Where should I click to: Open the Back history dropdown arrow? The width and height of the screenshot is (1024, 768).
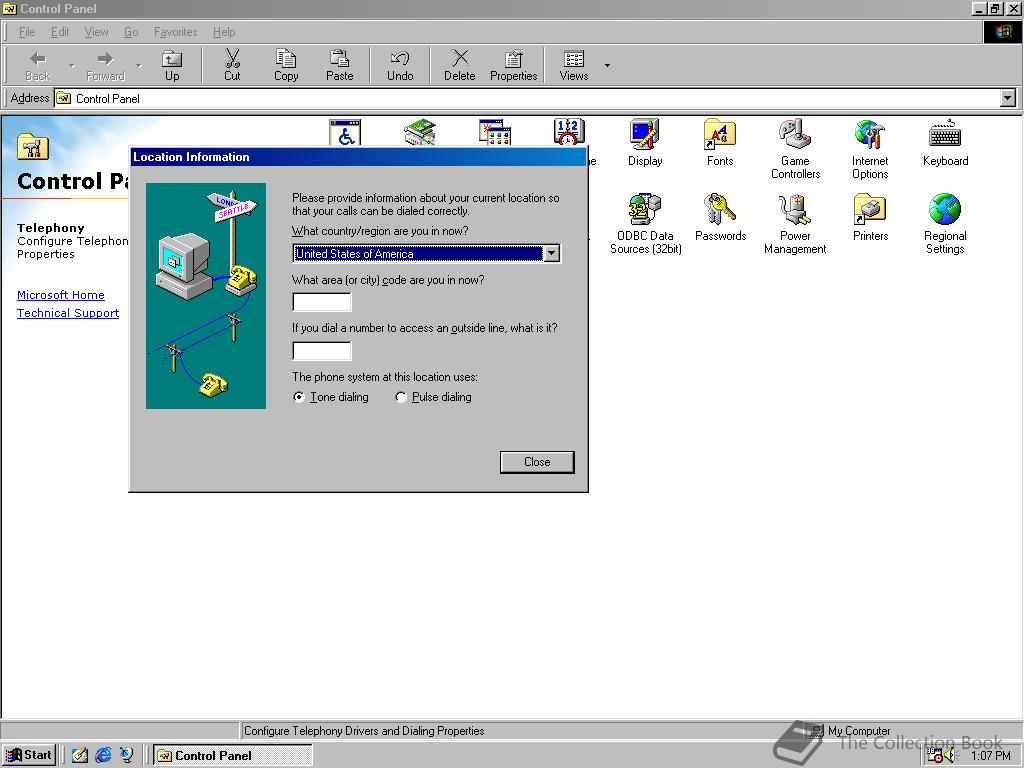71,65
